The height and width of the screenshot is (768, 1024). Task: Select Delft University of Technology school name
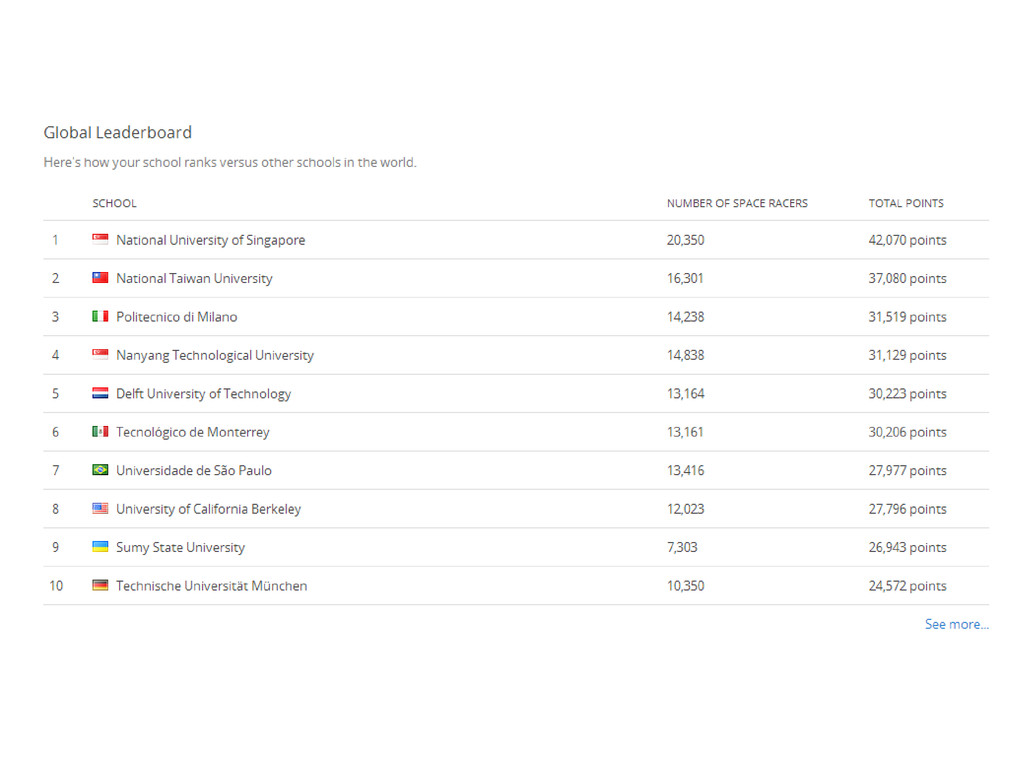coord(203,394)
